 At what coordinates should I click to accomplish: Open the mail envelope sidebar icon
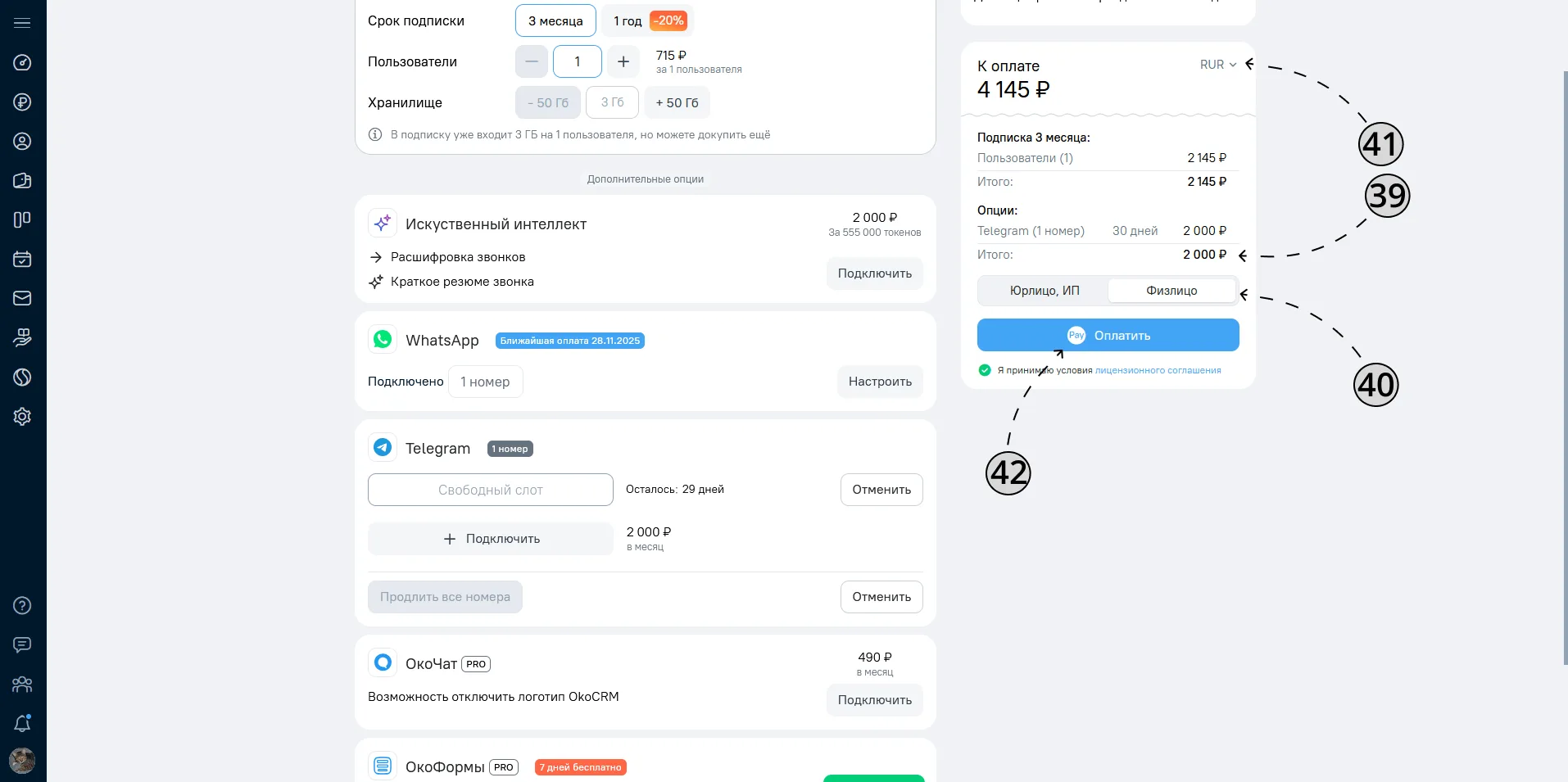coord(22,298)
